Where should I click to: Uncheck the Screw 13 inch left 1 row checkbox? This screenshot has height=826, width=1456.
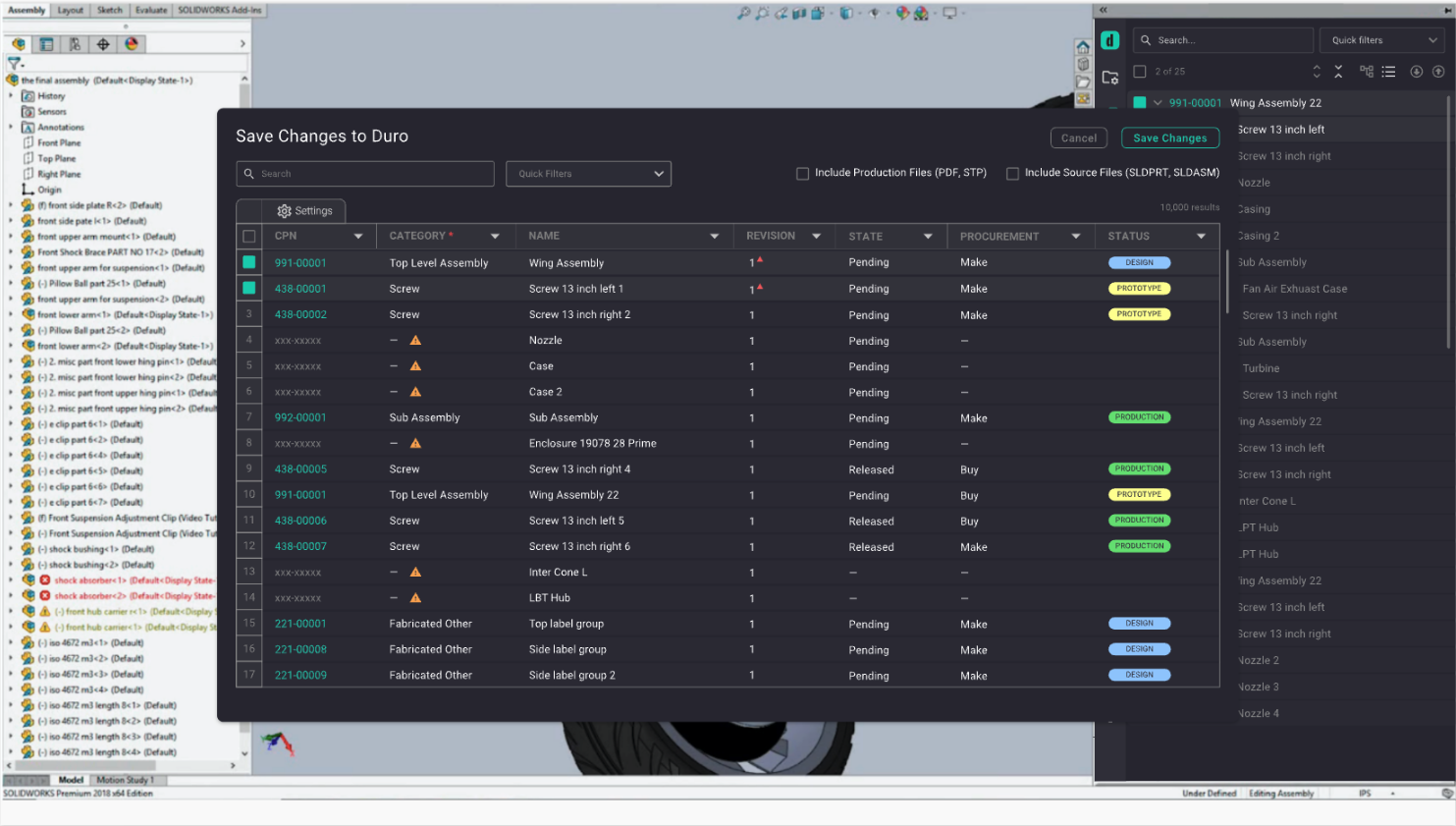[x=249, y=288]
